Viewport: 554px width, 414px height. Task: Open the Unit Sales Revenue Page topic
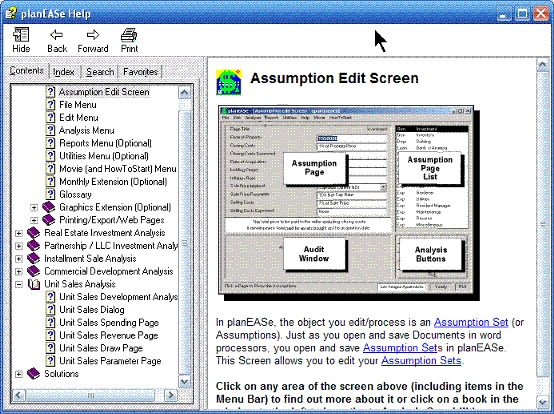click(108, 335)
